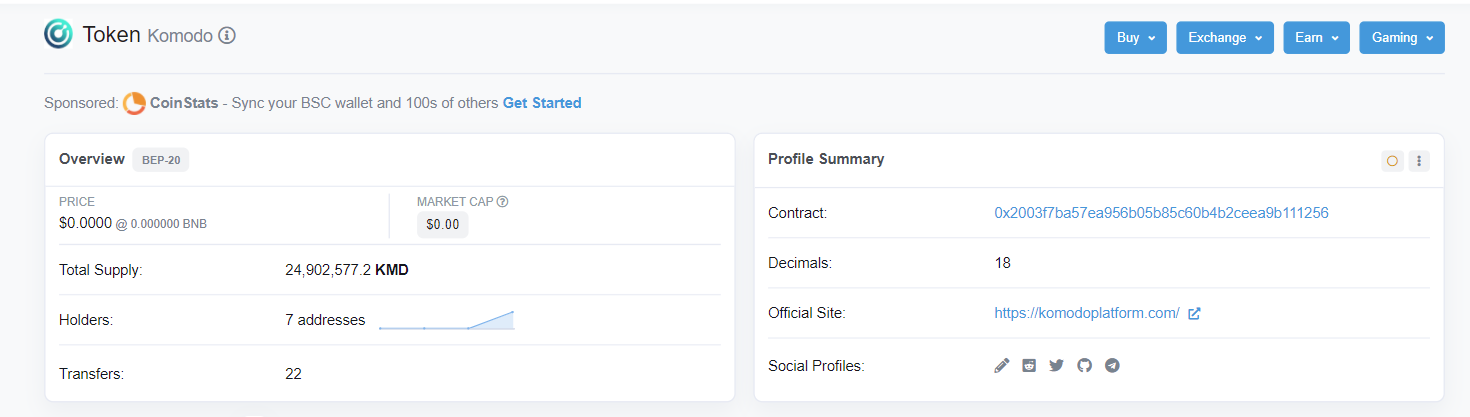Open the Telegram social profile icon
This screenshot has width=1470, height=417.
(x=1112, y=366)
